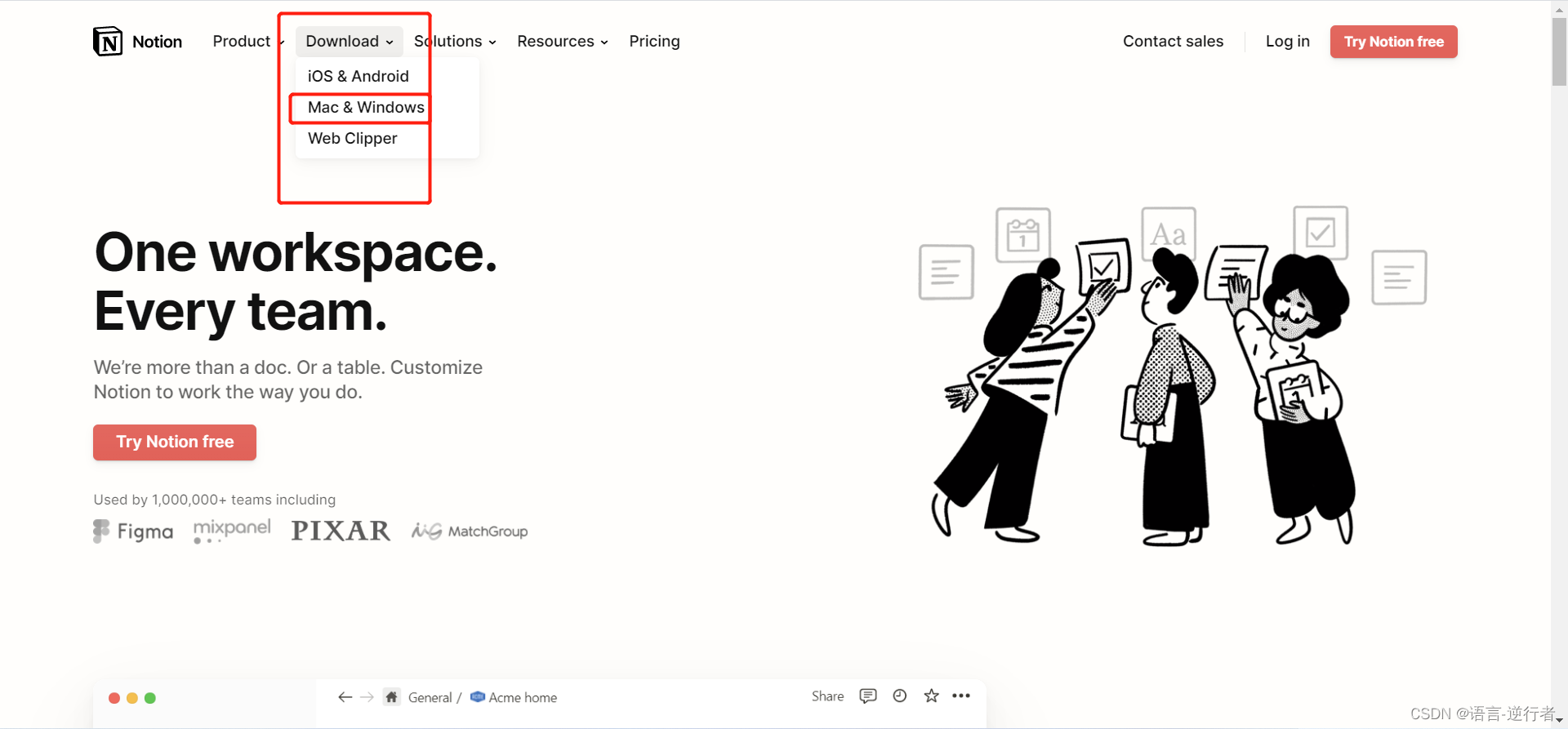Click the yellow window dot in preview
Viewport: 1568px width, 729px height.
[x=132, y=698]
